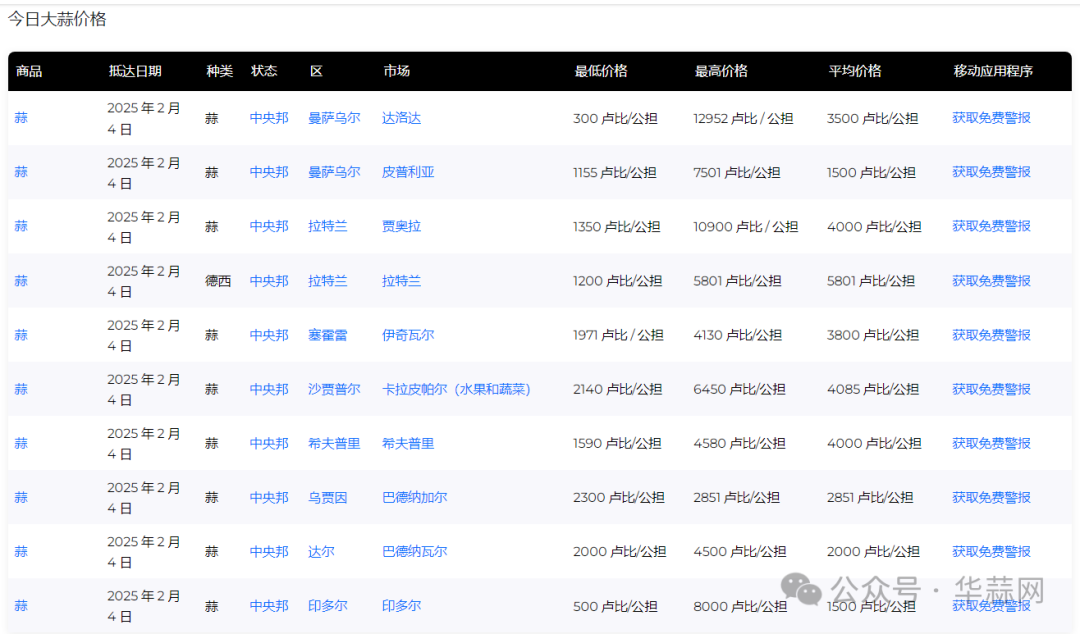
Task: Click 中央邦 state in the 伊奇瓦尔 row
Action: tap(269, 335)
